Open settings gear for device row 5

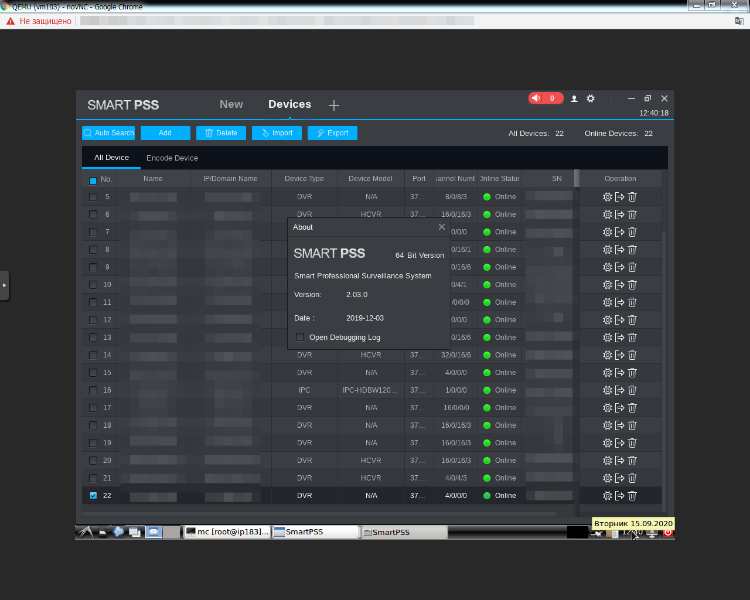coord(607,197)
